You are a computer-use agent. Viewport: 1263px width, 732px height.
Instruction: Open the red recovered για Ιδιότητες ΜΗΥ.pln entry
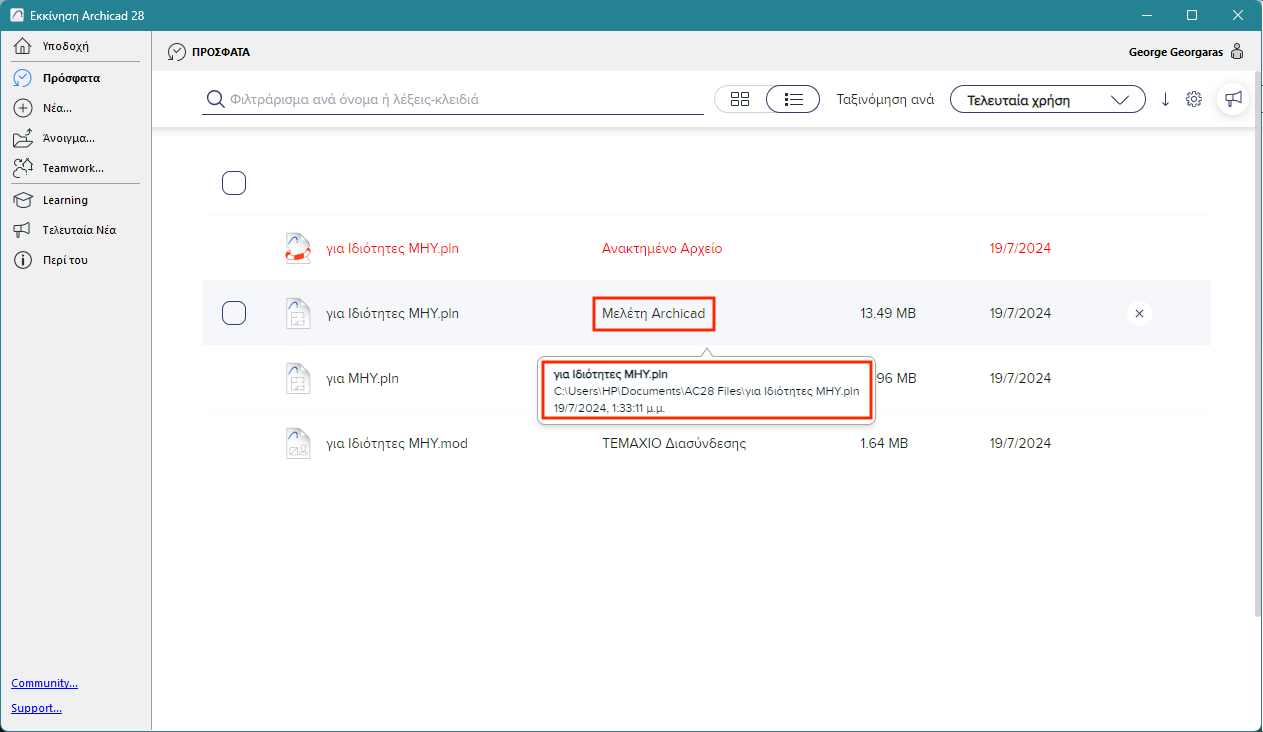point(393,248)
